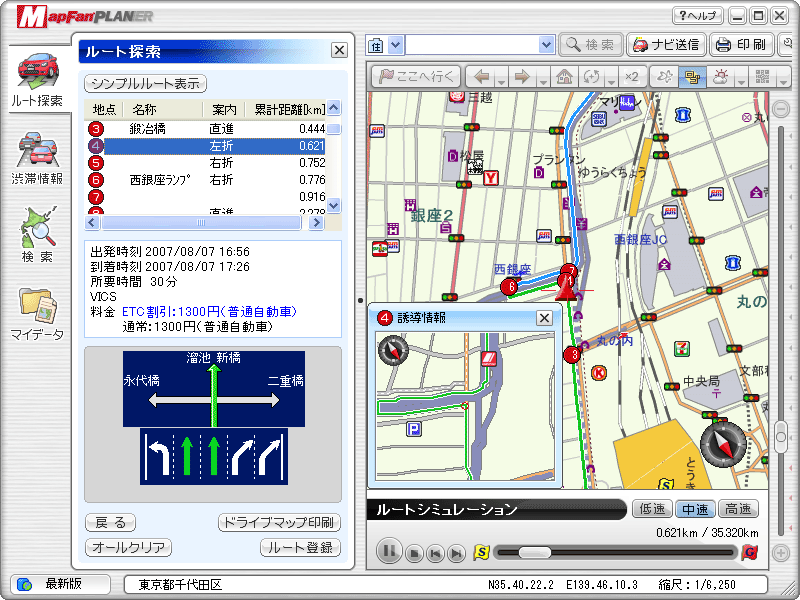Screen dimensions: 800x600
Task: Switch to 高速 simulation speed
Action: click(739, 508)
